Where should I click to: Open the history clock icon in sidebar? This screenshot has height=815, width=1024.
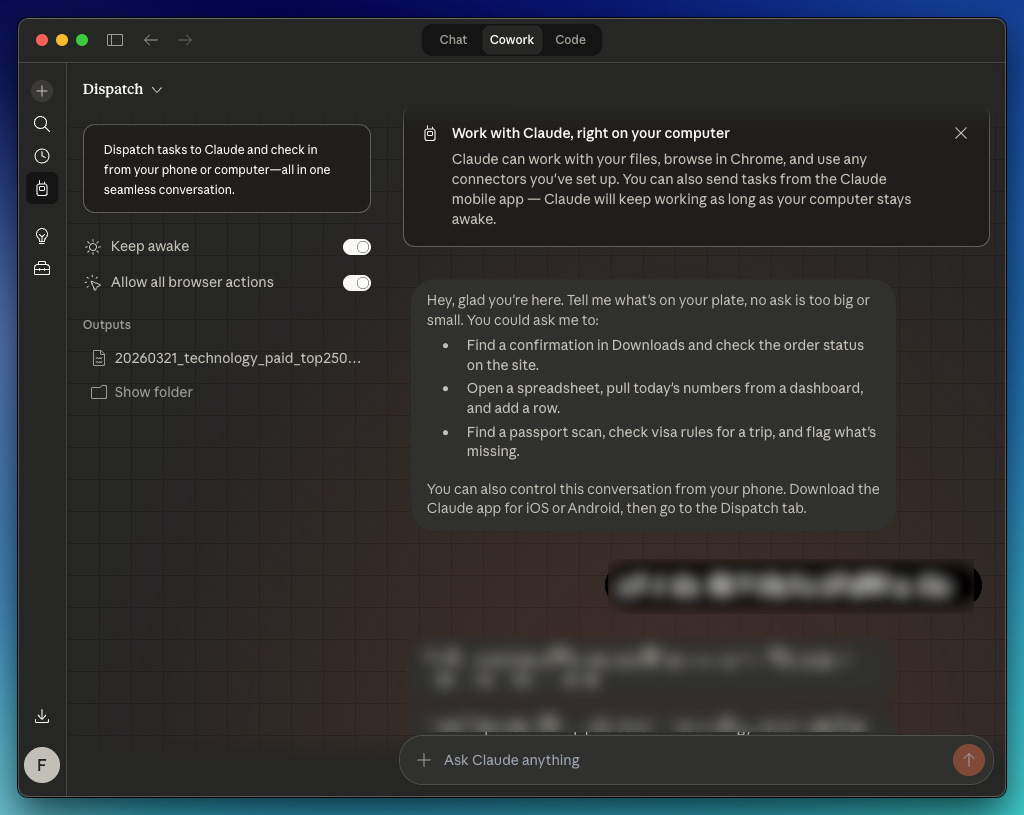click(x=42, y=156)
